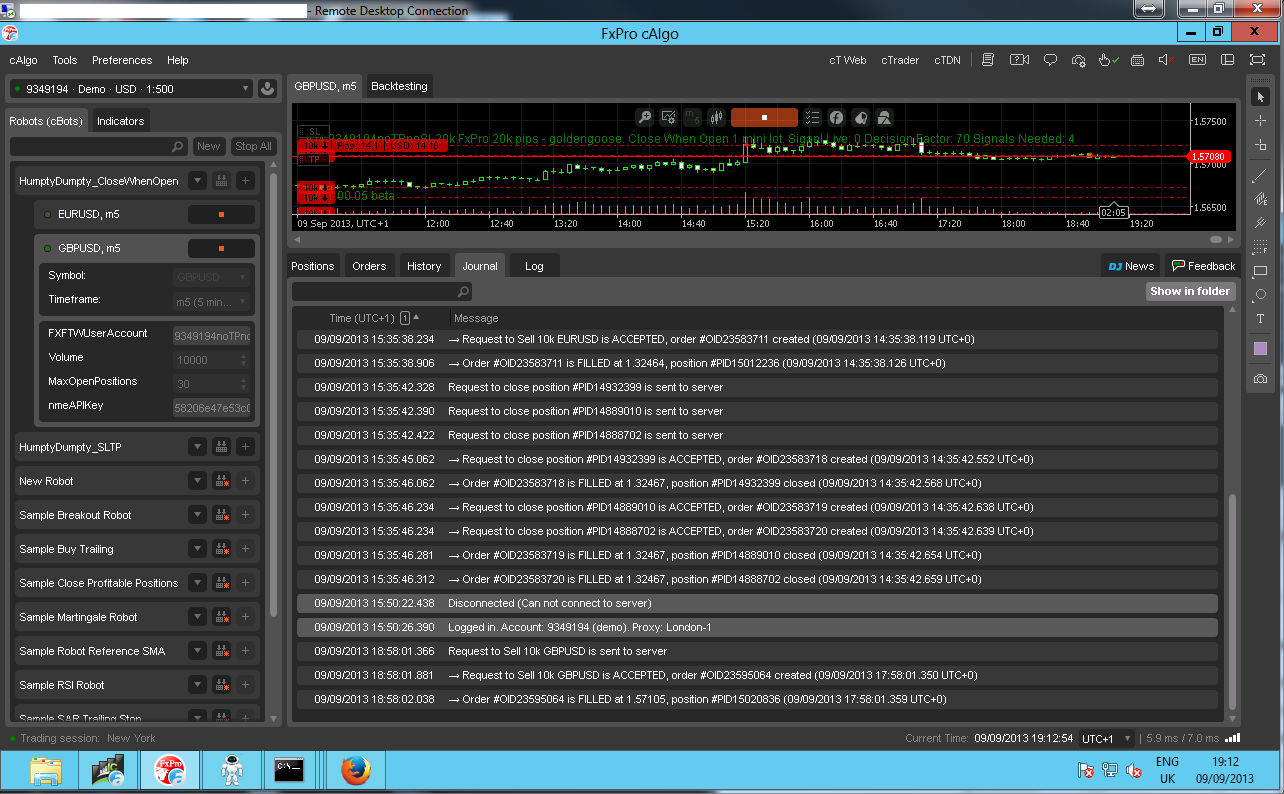Click the chart horizontal scroll slider handle
1284x794 pixels.
click(1216, 240)
